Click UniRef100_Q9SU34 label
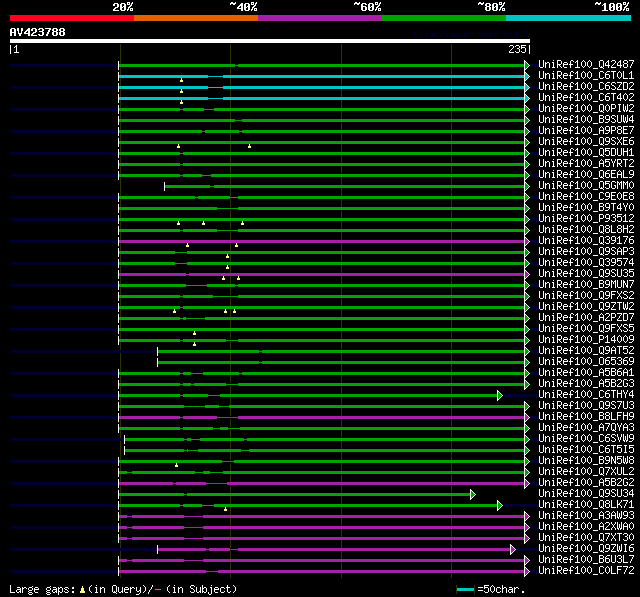 (x=586, y=494)
